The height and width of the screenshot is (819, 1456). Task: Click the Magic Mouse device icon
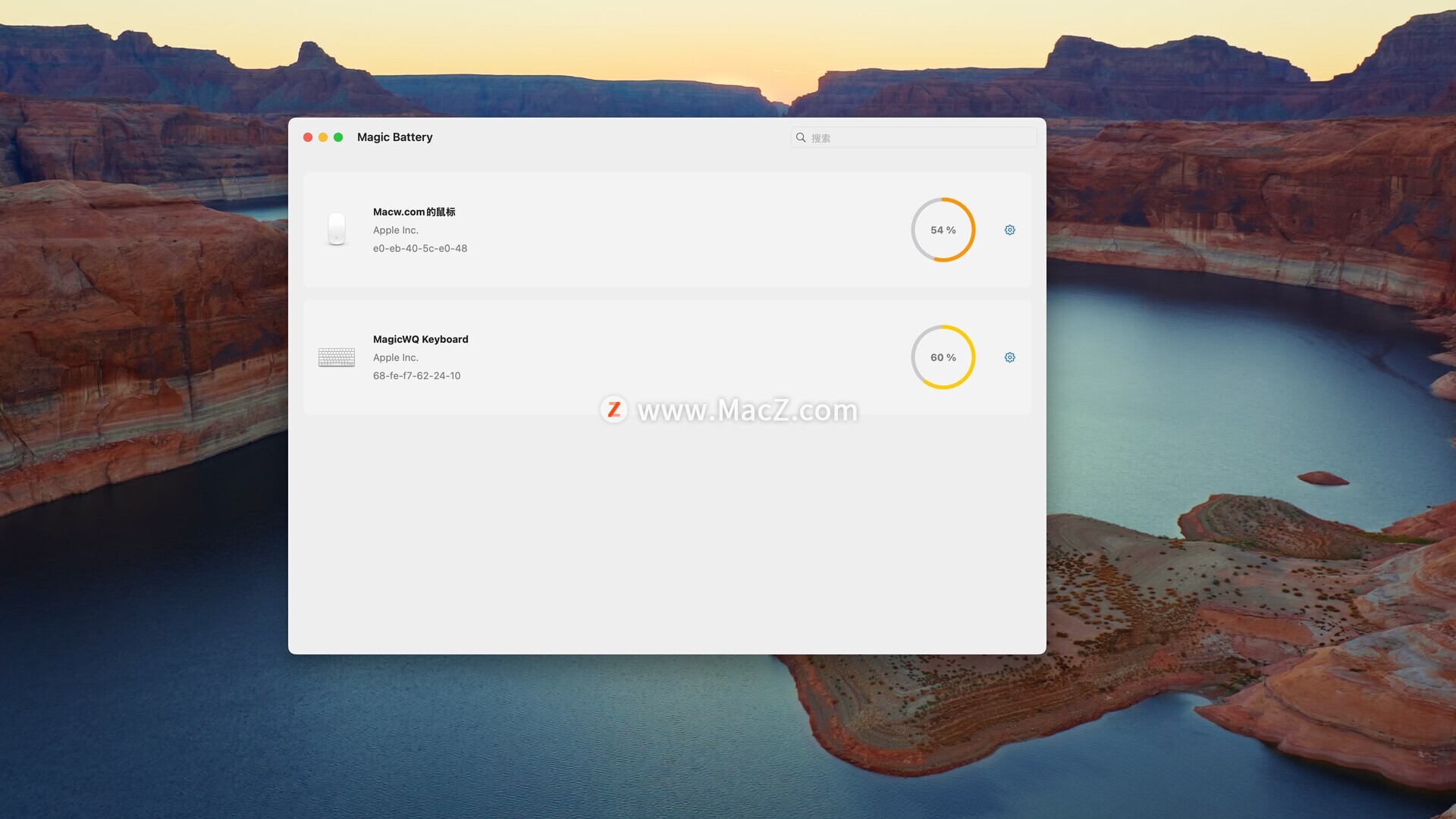336,229
